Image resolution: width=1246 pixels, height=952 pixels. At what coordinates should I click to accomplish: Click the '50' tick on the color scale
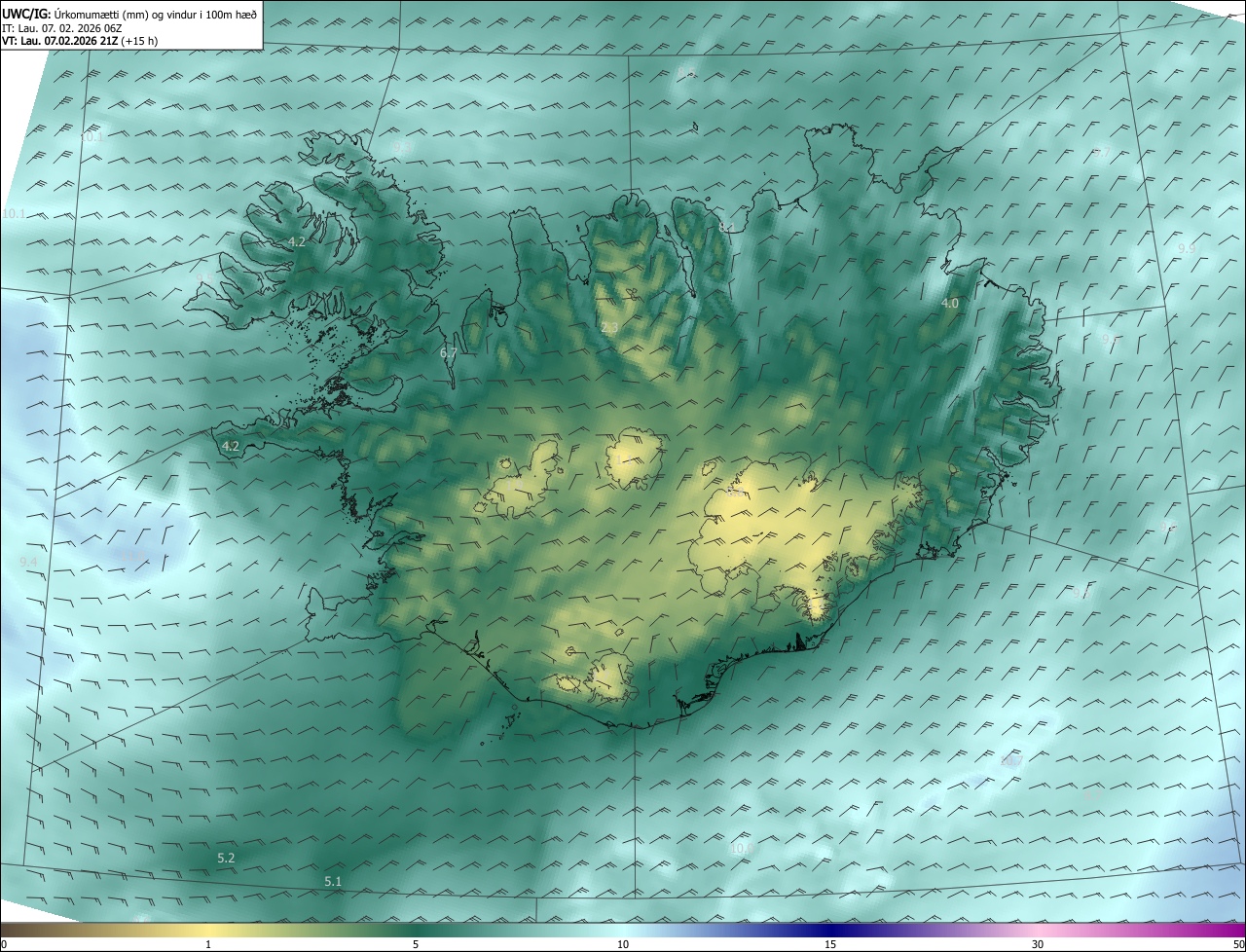(x=1238, y=944)
